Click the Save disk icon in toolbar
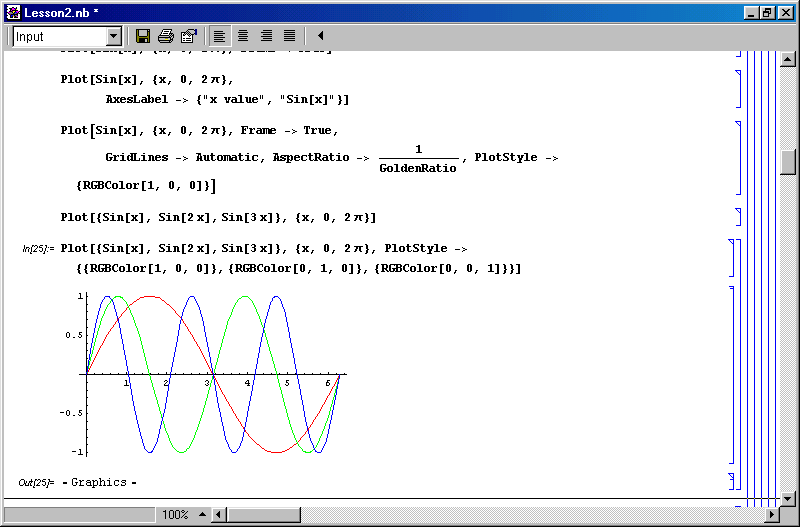The height and width of the screenshot is (527, 800). 143,36
